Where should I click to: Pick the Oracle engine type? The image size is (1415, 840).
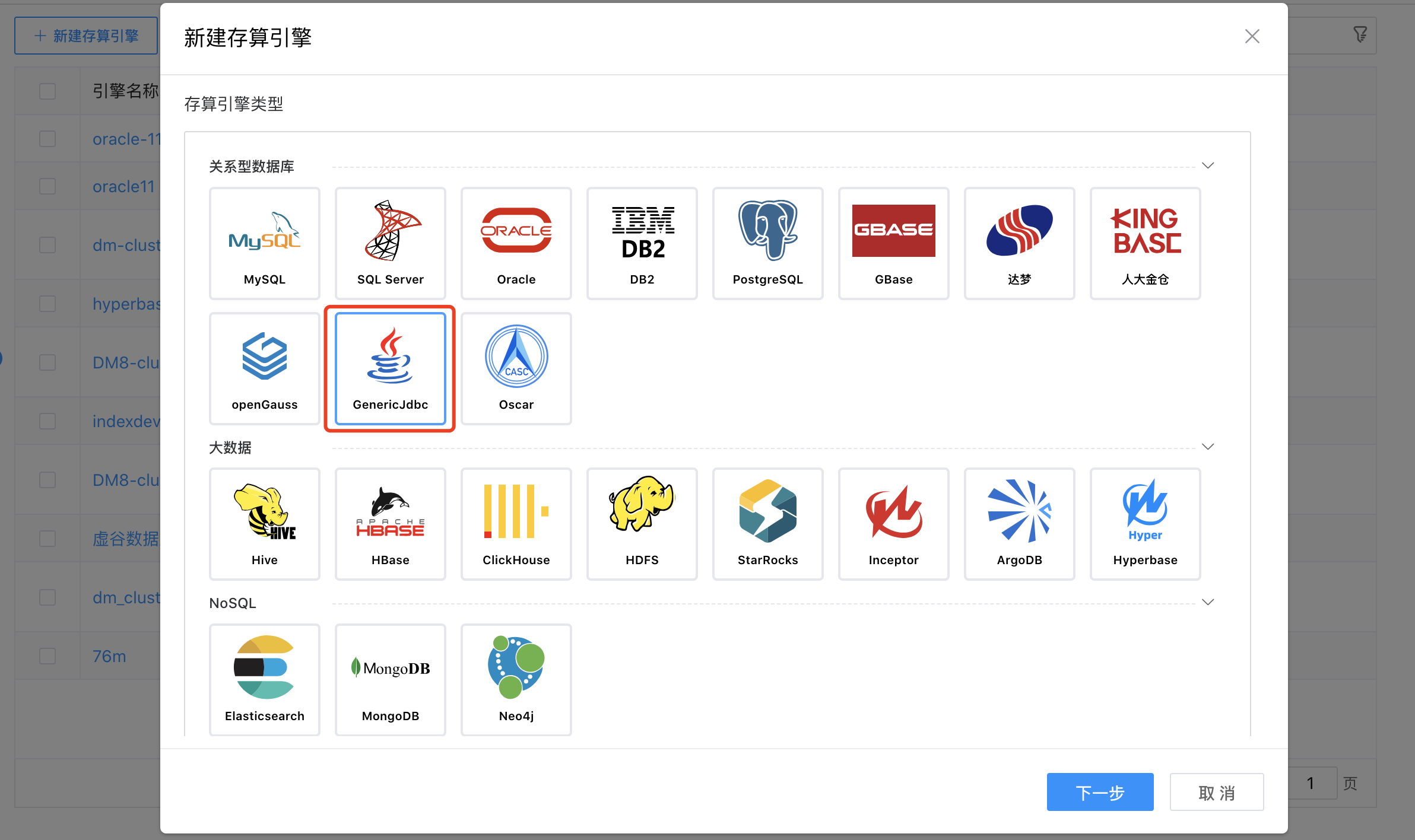516,243
